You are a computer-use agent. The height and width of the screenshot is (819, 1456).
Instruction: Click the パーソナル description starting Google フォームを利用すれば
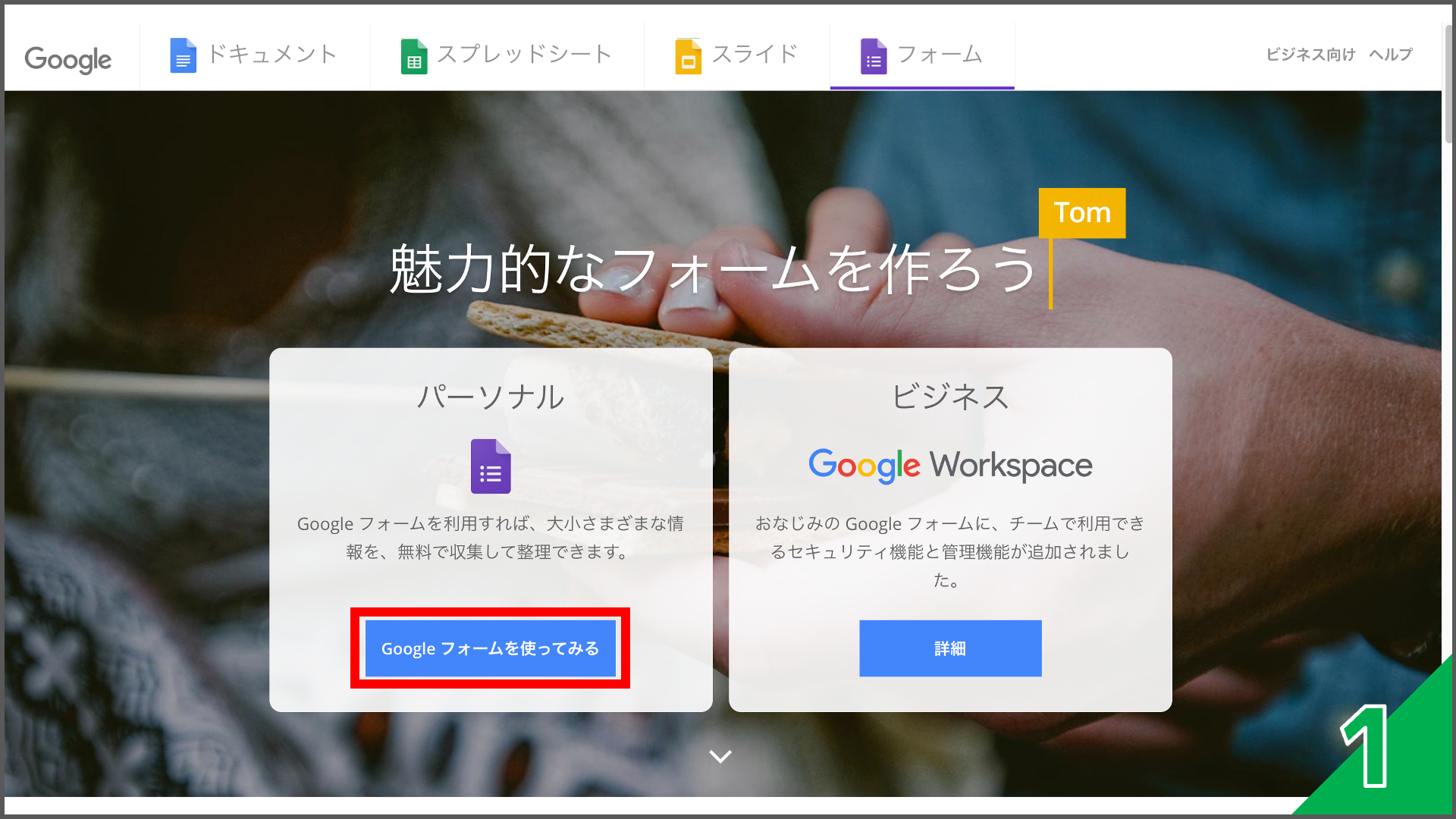(491, 538)
